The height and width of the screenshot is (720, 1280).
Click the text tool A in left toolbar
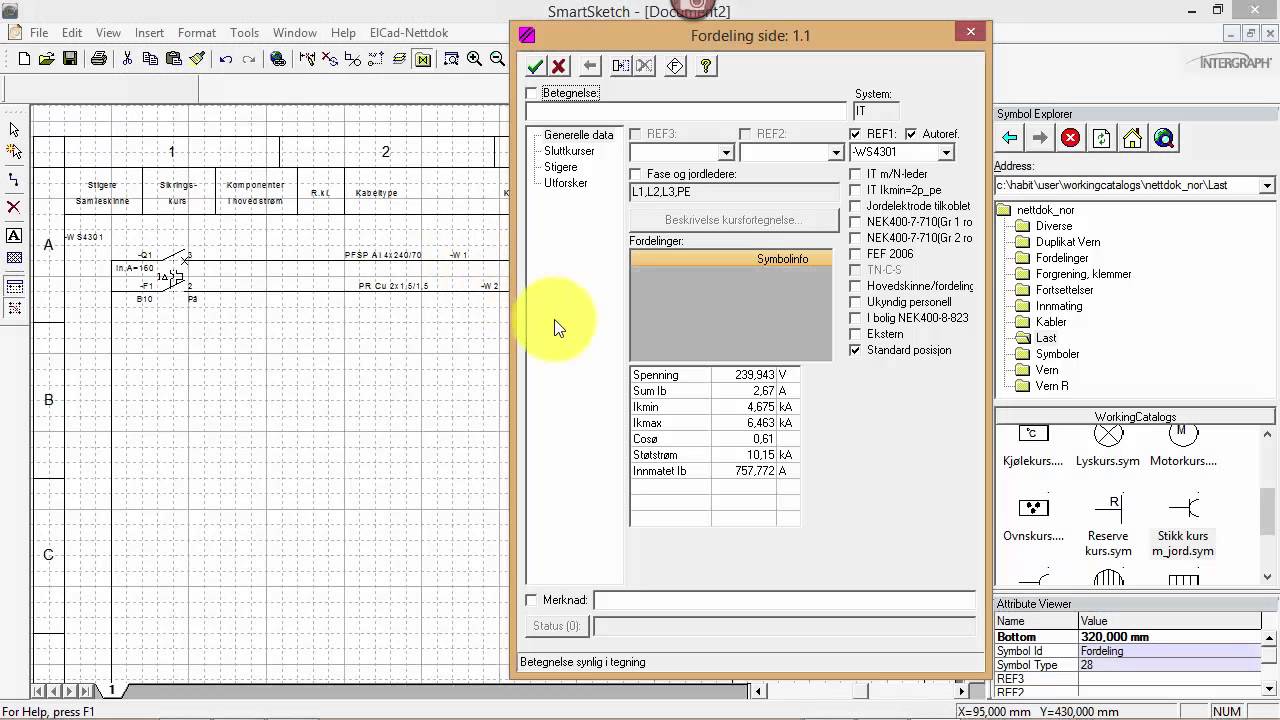tap(14, 236)
